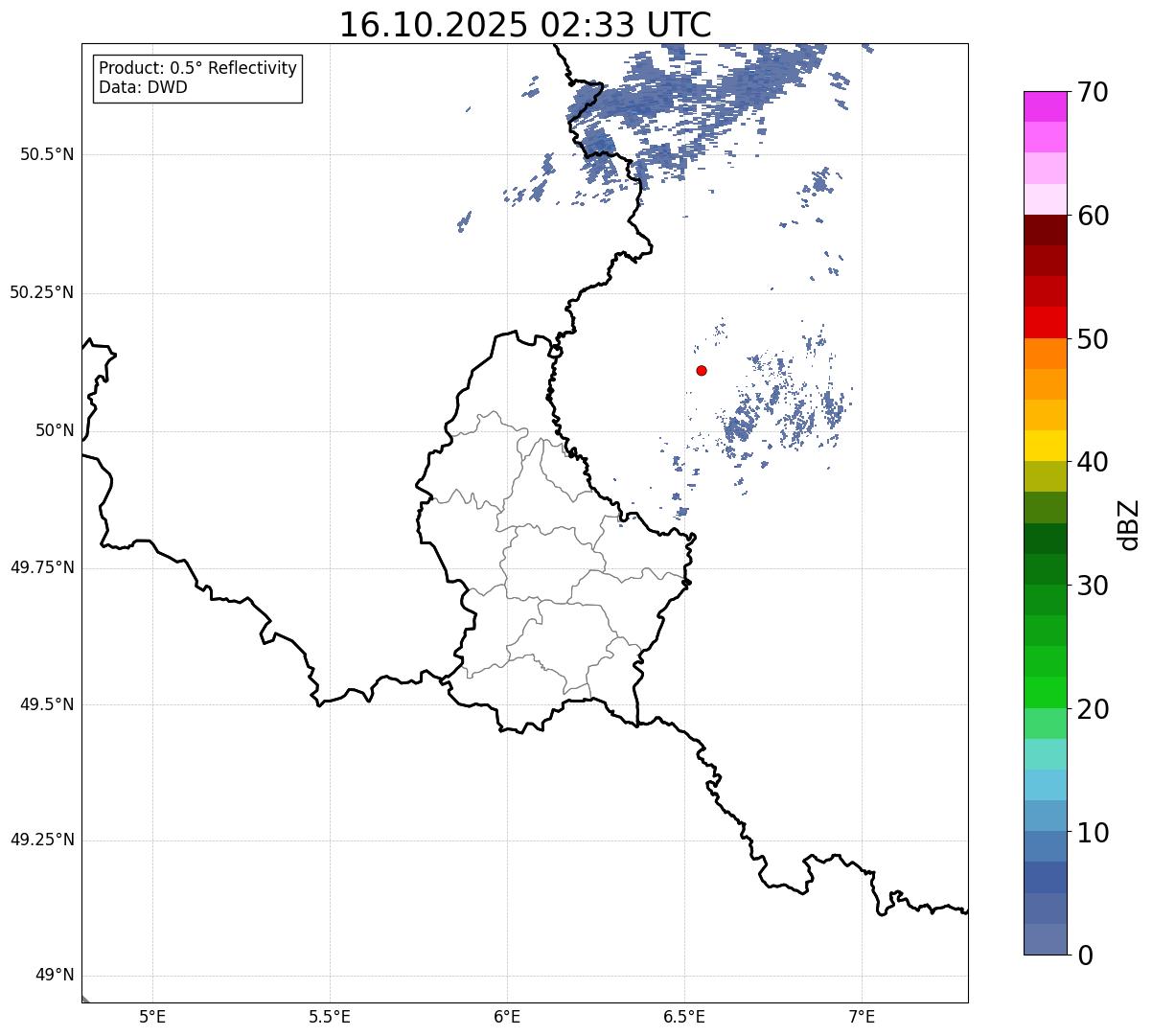Viewport: 1152px width, 1036px height.
Task: Click the "Product: 0.5° Reflectivity" legend text
Action: [198, 68]
